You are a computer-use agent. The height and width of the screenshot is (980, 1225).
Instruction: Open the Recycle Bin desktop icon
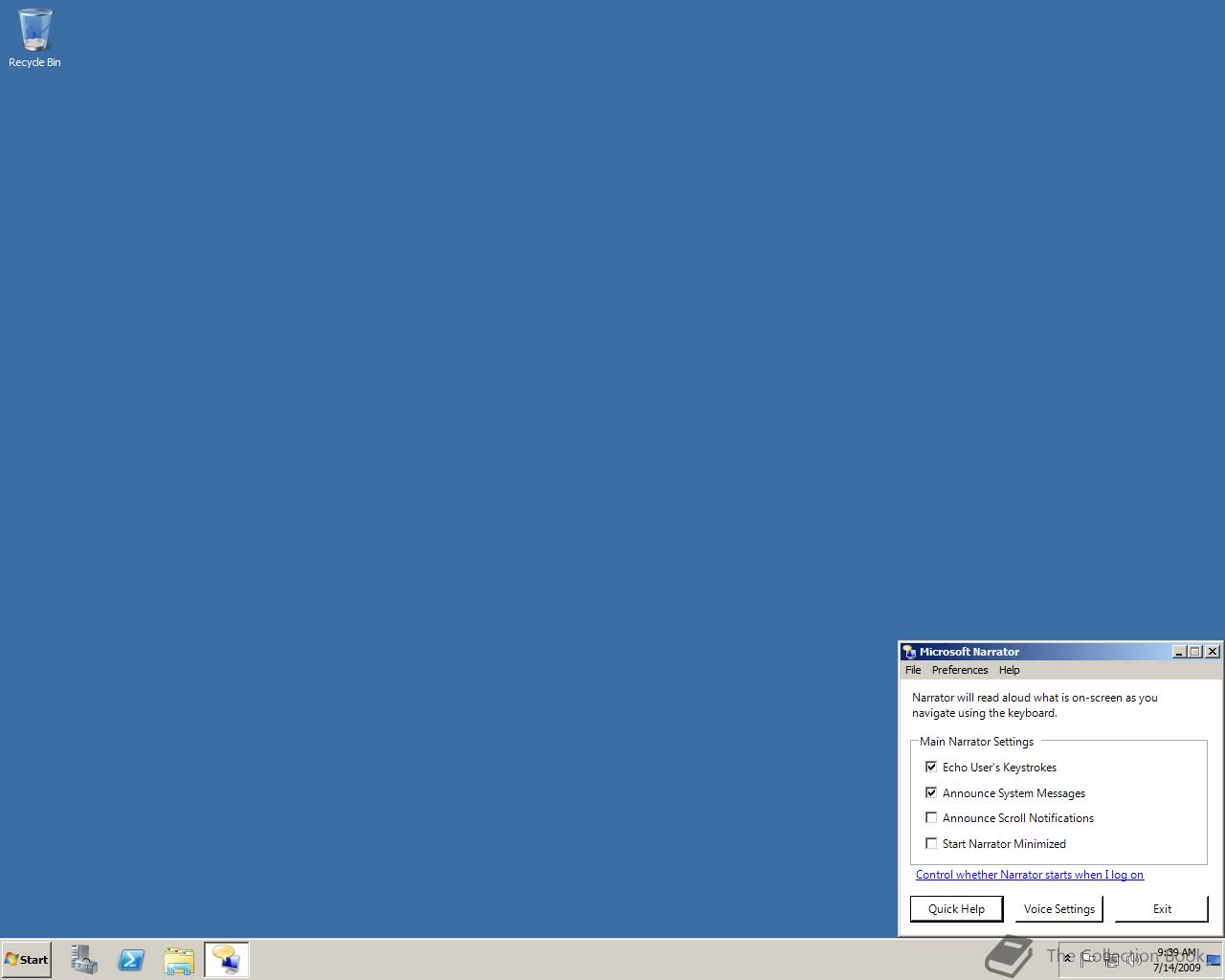tap(34, 38)
